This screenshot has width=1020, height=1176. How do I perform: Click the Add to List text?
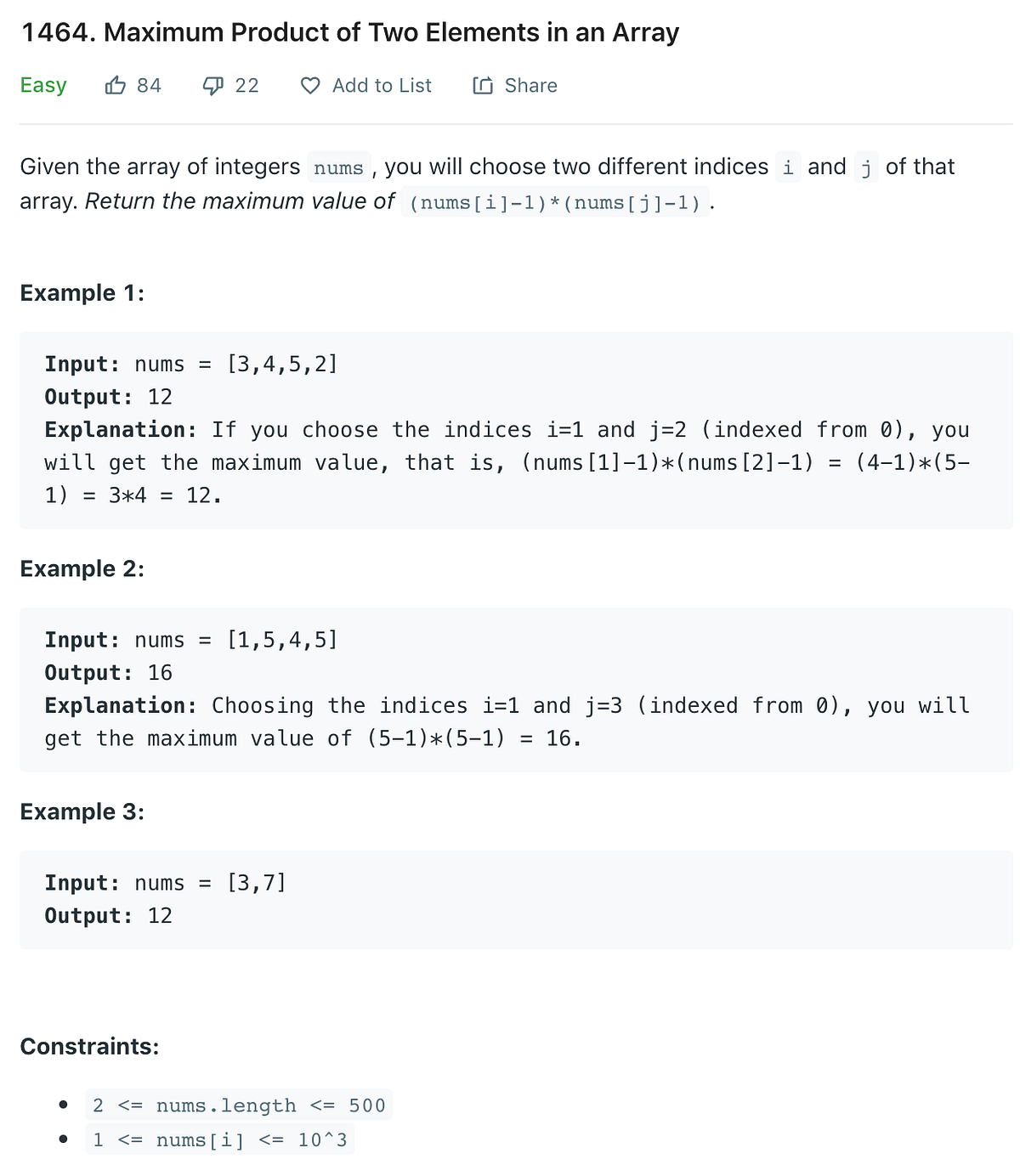pos(382,85)
